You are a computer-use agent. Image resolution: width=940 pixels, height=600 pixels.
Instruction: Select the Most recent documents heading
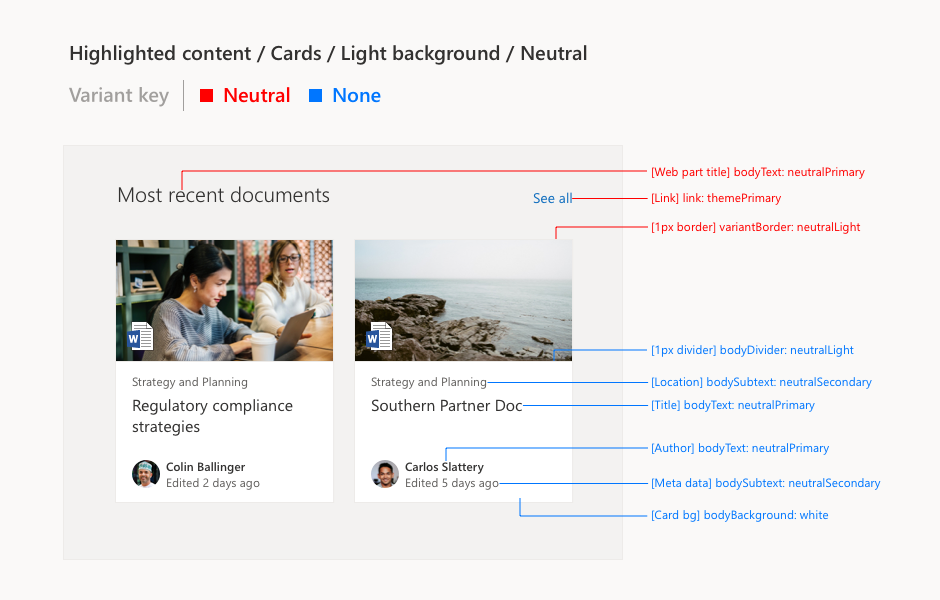point(224,195)
